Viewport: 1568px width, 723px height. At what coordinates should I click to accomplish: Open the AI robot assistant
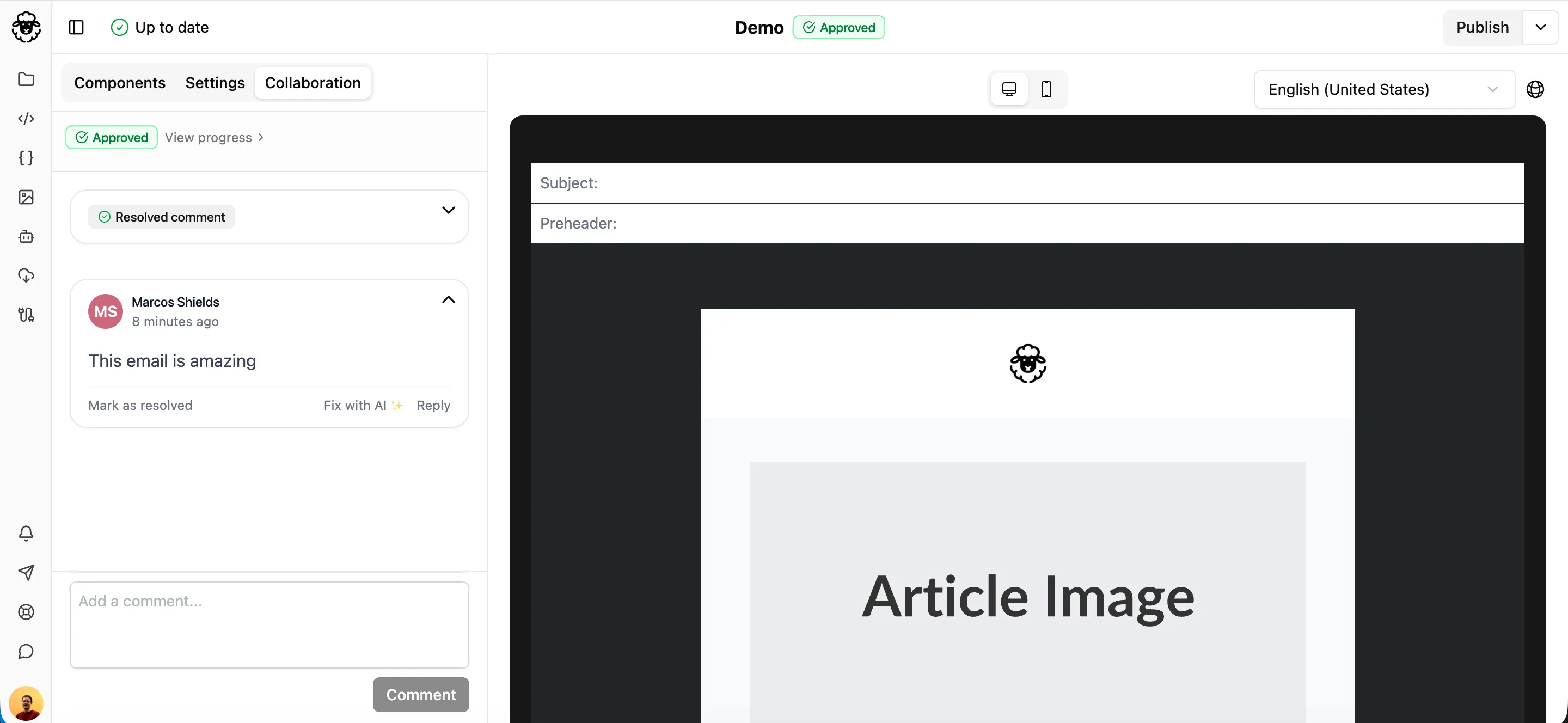click(26, 237)
